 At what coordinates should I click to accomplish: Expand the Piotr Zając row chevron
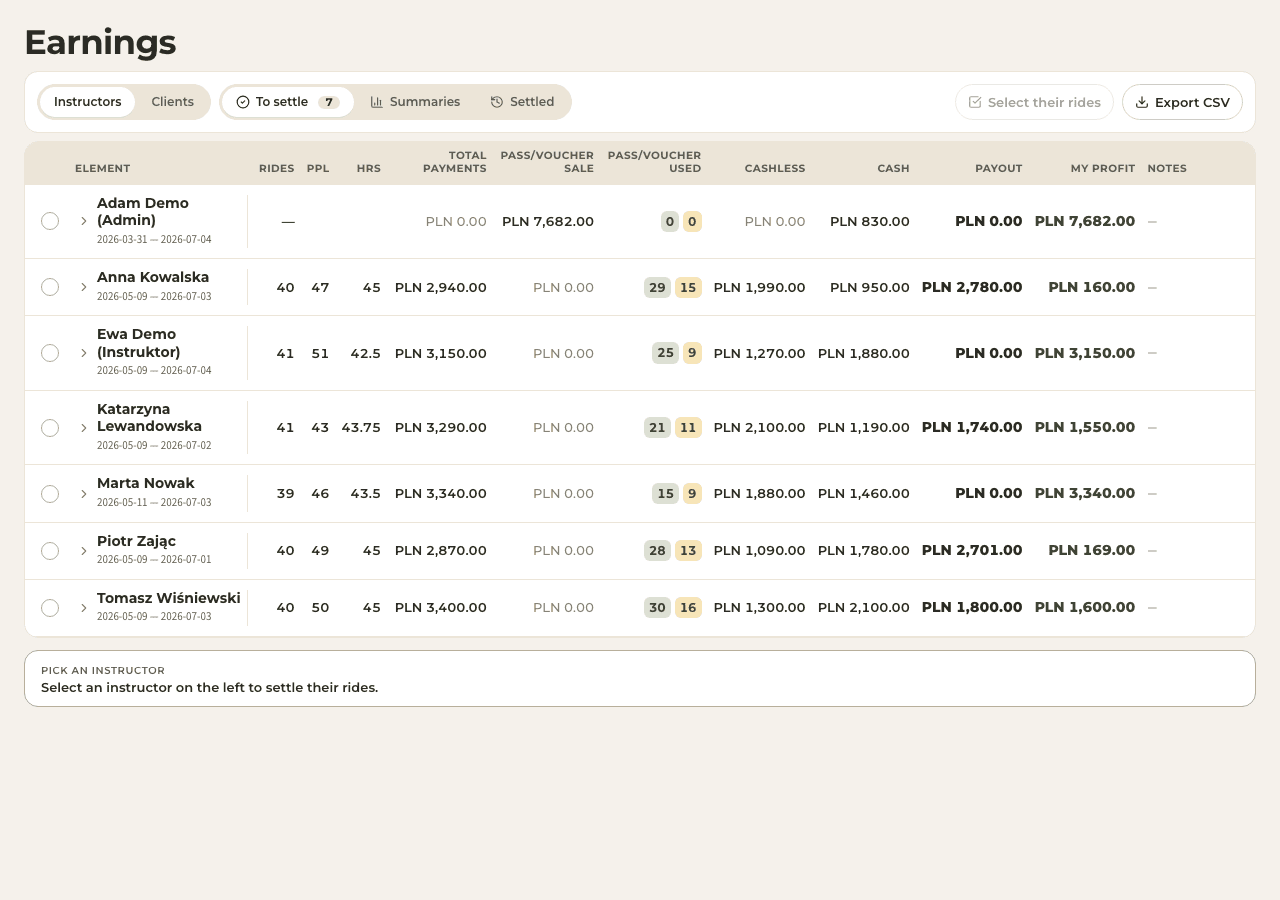84,551
